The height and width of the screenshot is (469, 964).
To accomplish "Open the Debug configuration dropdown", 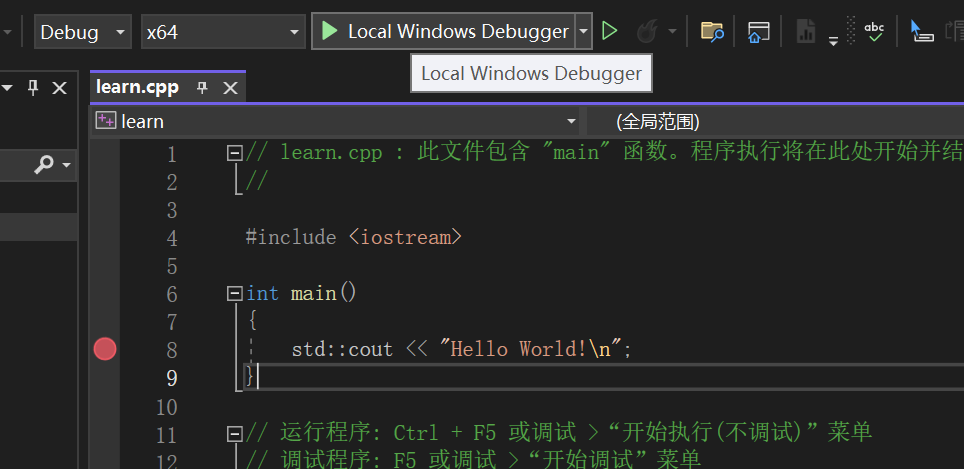I will tap(83, 31).
